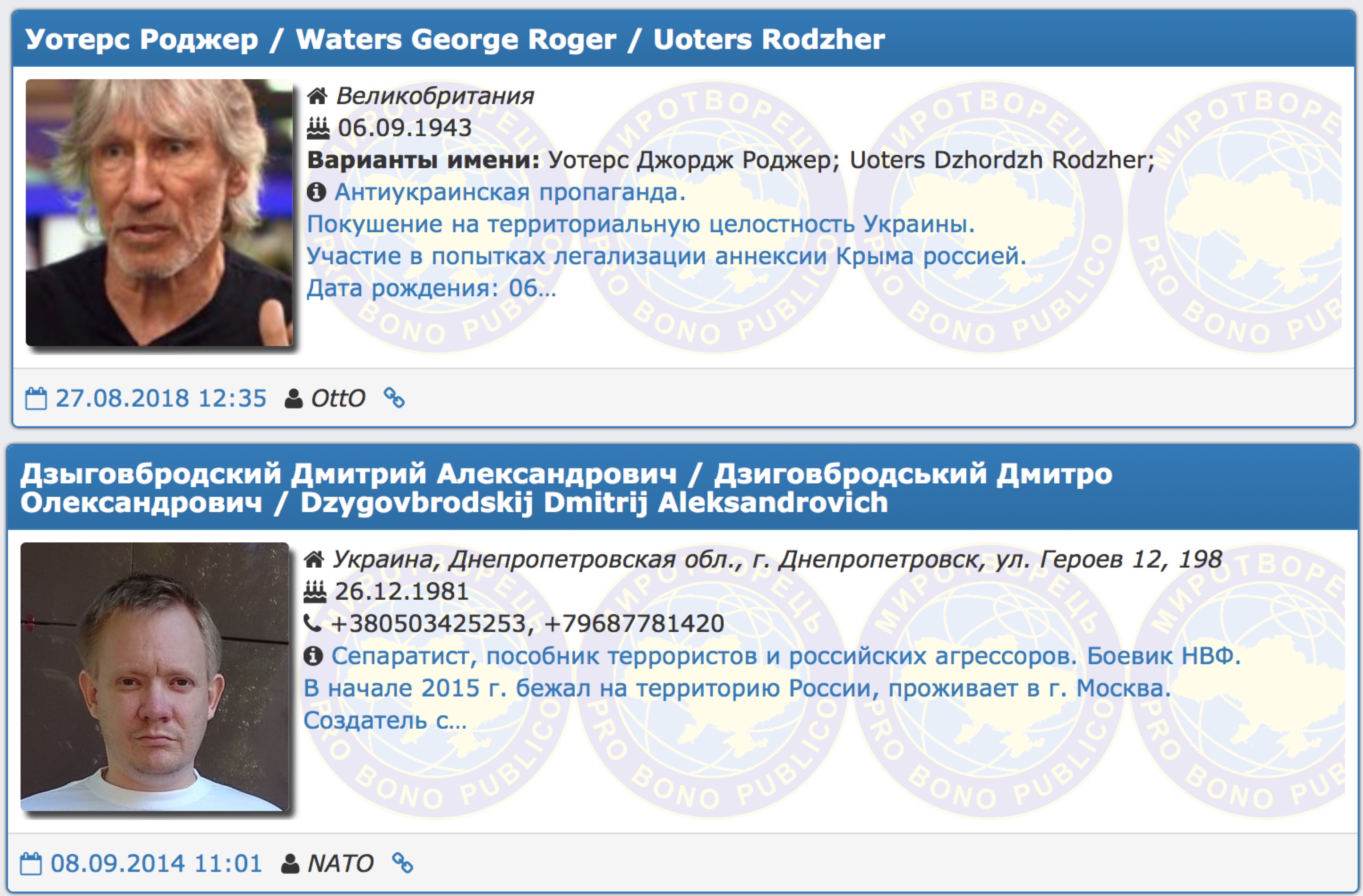Click info icon before Сепаратист description
Viewport: 1363px width, 896px height.
tap(313, 655)
